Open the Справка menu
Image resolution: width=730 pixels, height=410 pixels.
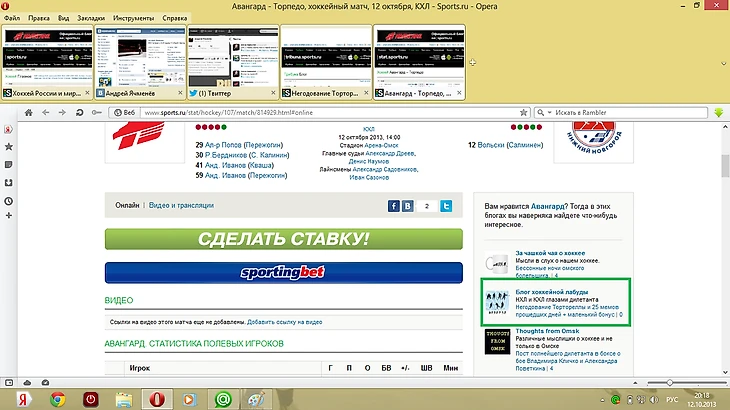pyautogui.click(x=175, y=18)
